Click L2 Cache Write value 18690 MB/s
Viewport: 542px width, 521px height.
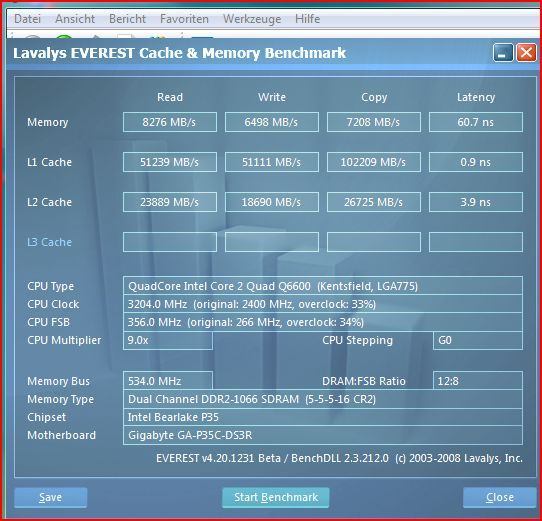click(x=272, y=202)
